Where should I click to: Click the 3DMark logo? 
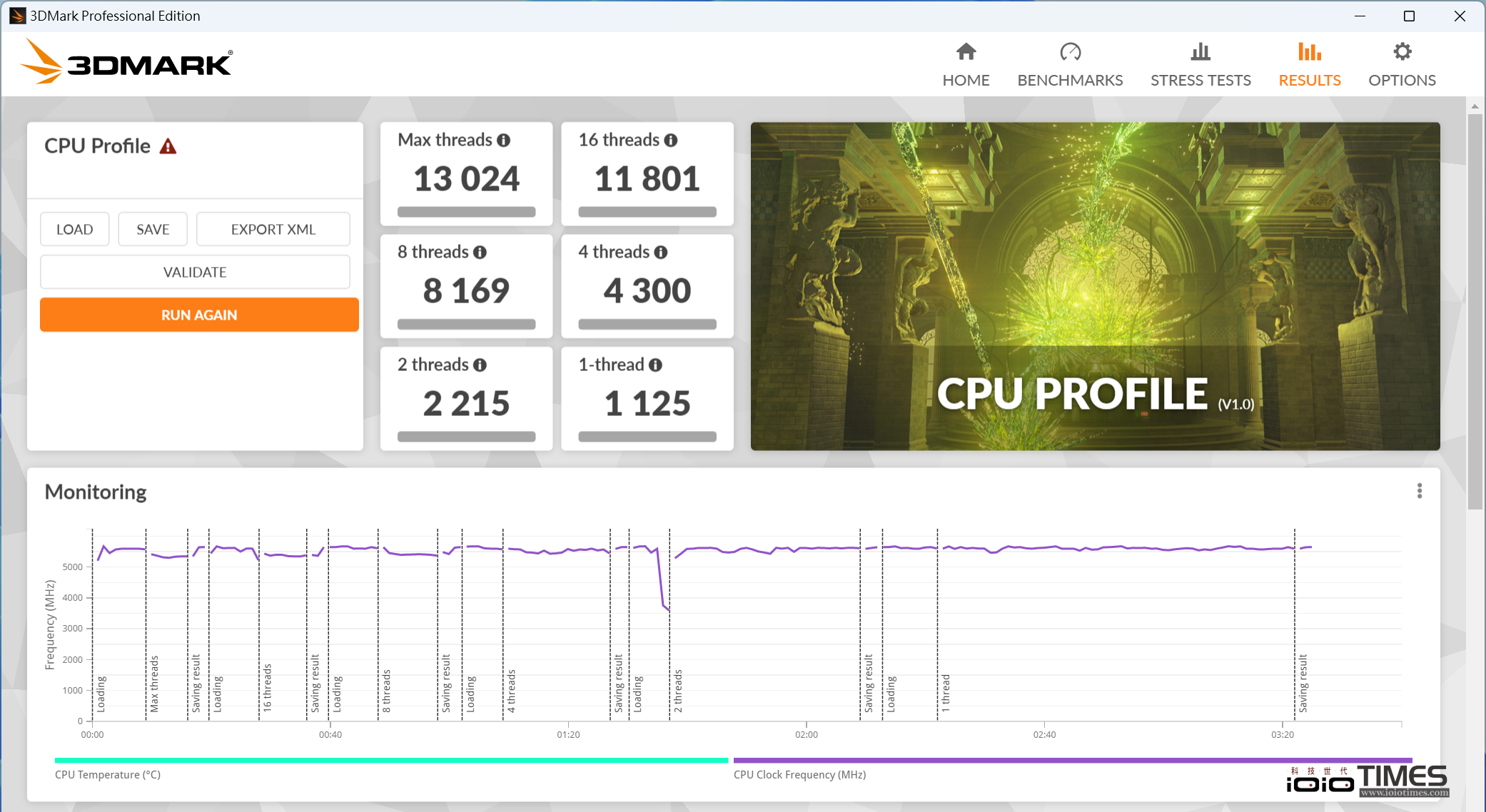[x=126, y=62]
